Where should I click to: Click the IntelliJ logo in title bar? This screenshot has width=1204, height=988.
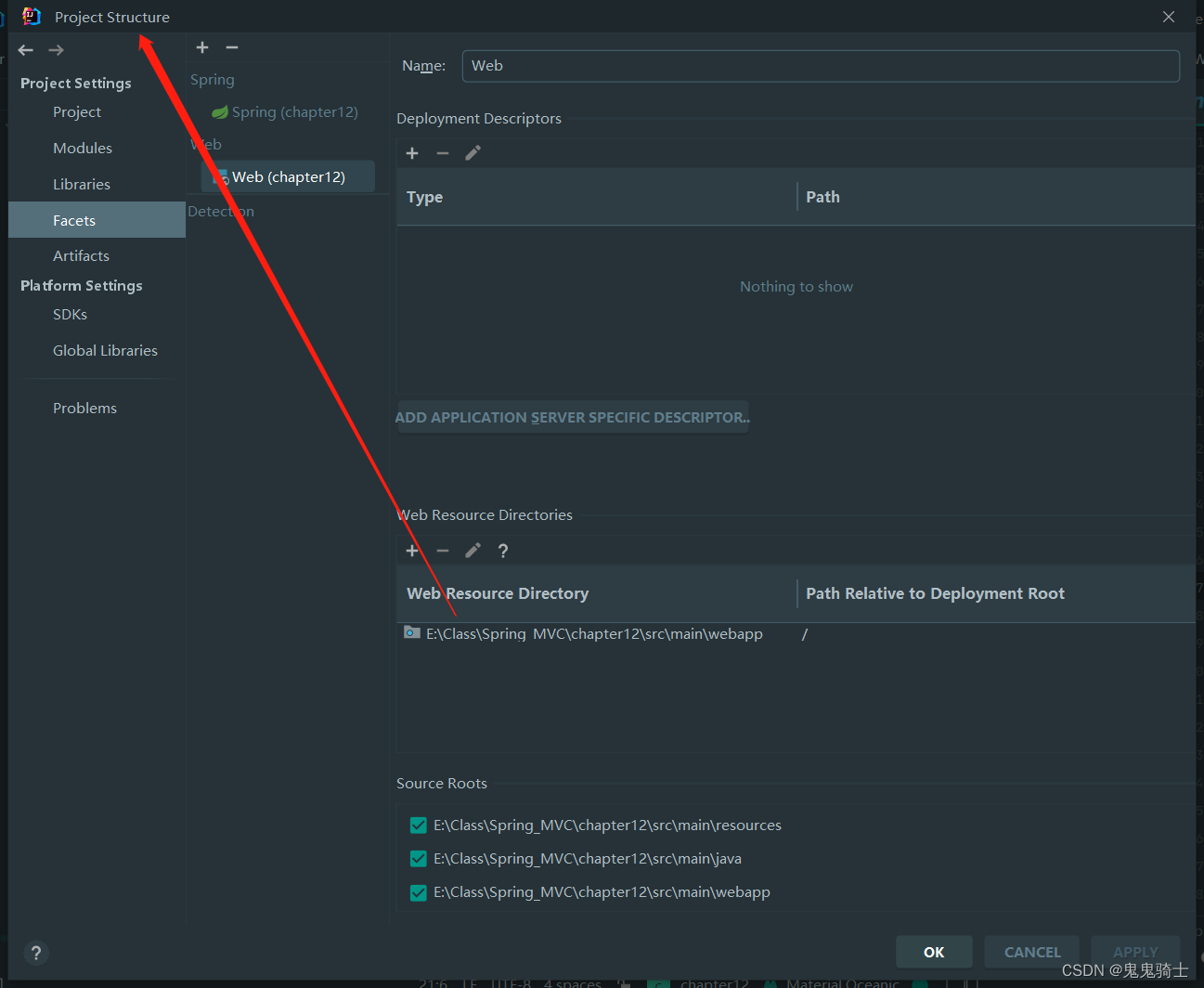coord(32,17)
